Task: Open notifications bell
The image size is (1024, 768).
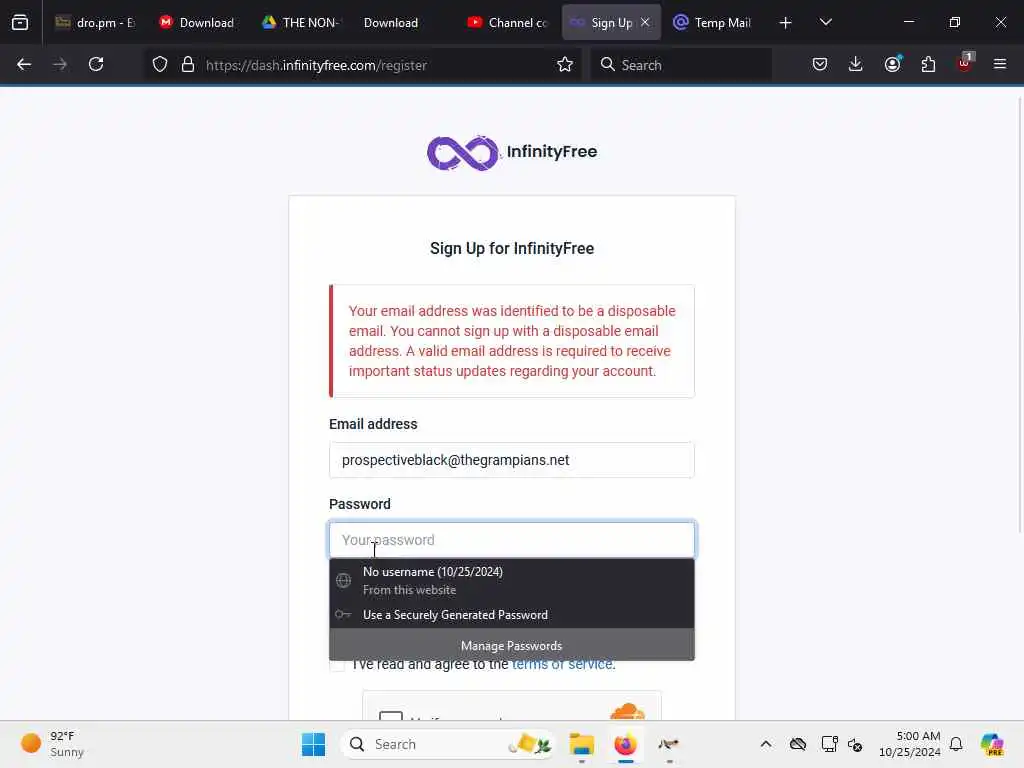Action: (956, 744)
